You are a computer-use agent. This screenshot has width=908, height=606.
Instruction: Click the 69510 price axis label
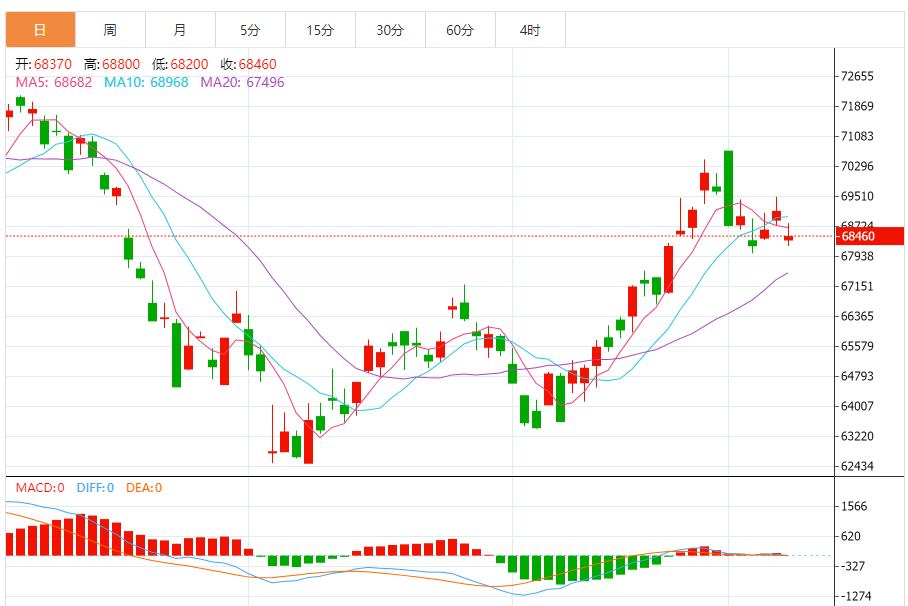[857, 196]
